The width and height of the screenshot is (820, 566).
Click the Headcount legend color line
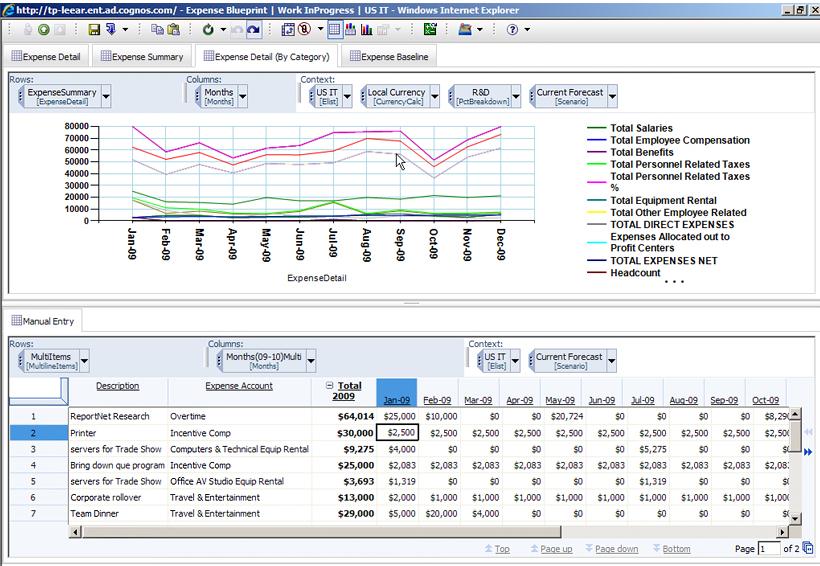point(596,273)
